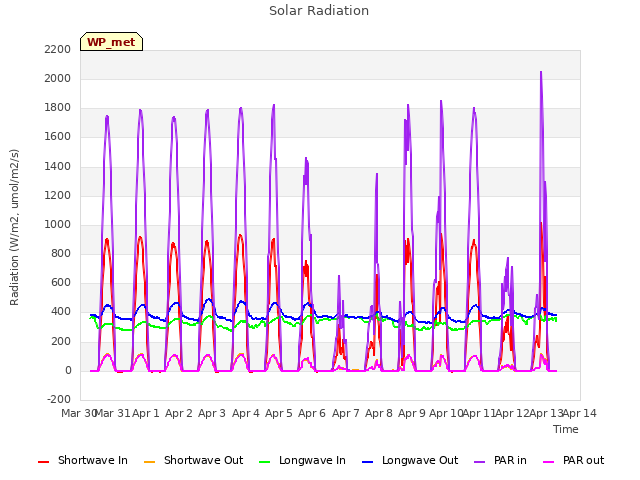Click the 1800 y-axis tick label
The height and width of the screenshot is (480, 640).
[x=58, y=108]
